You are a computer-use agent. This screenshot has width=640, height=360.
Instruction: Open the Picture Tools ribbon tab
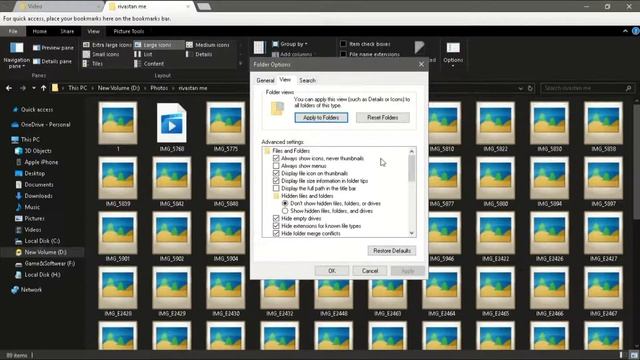[129, 31]
